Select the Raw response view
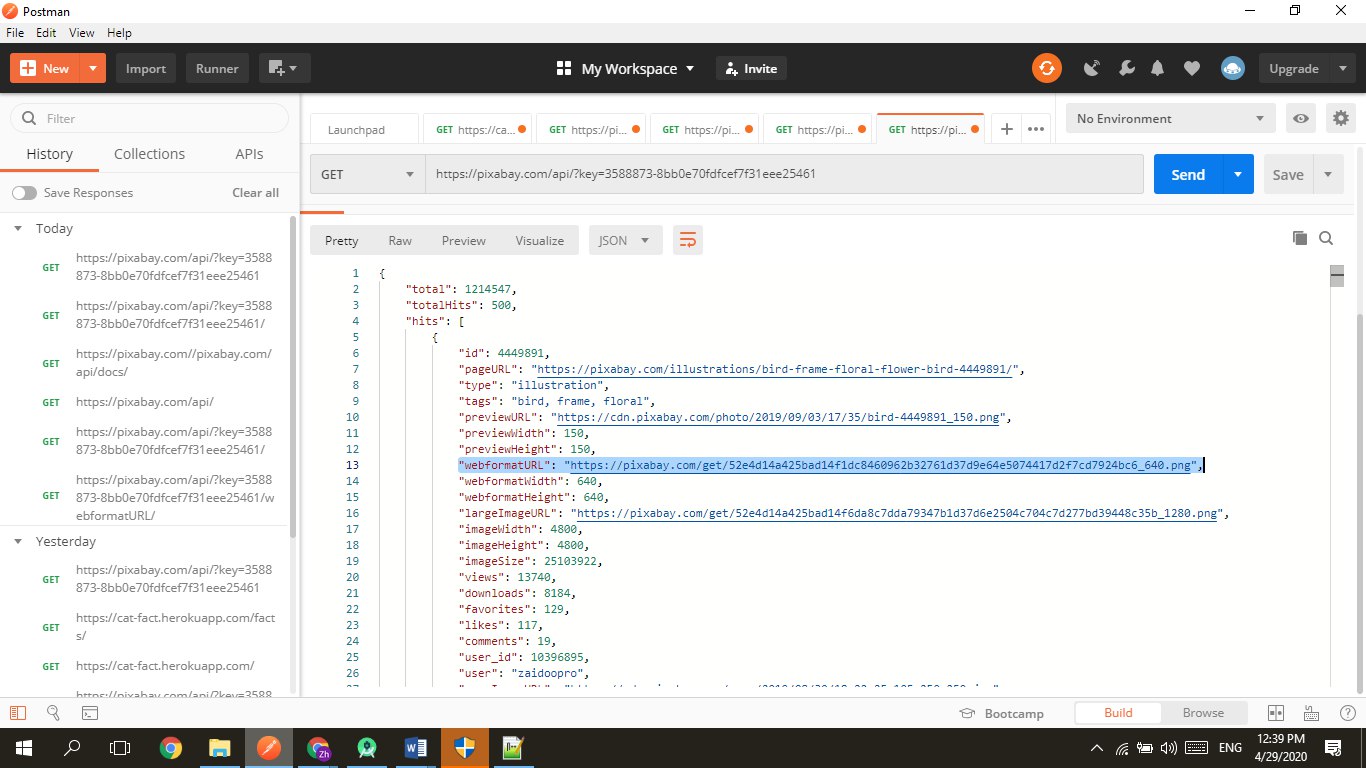Screen dimensions: 1366x768 pyautogui.click(x=400, y=240)
